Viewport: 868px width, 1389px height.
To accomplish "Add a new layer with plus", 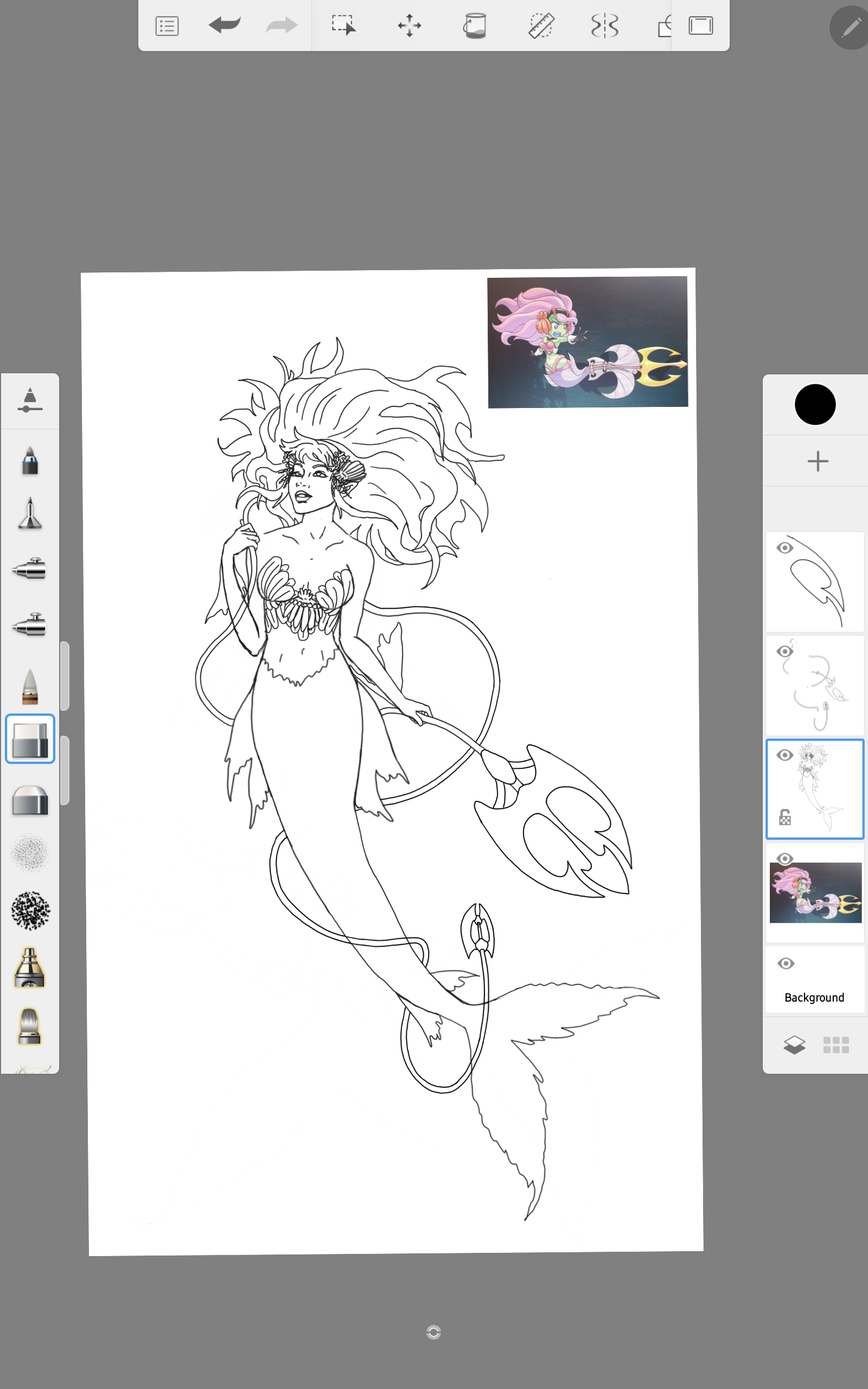I will [x=818, y=461].
